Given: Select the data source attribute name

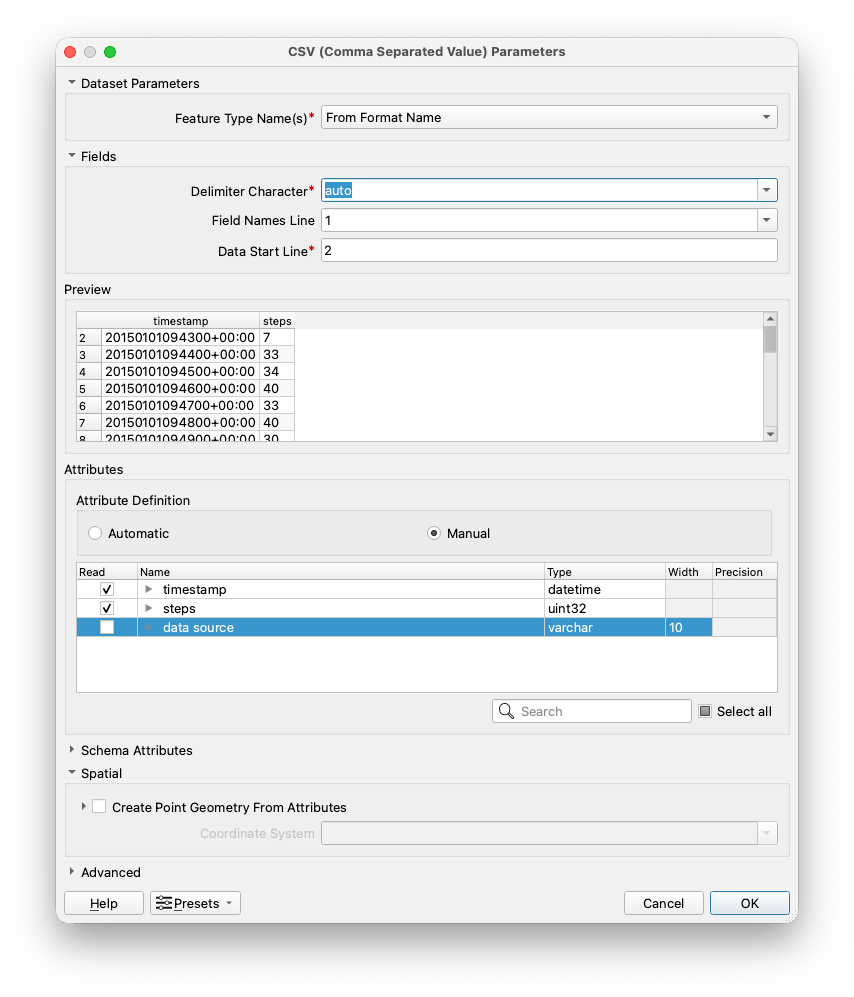Looking at the screenshot, I should (x=198, y=628).
